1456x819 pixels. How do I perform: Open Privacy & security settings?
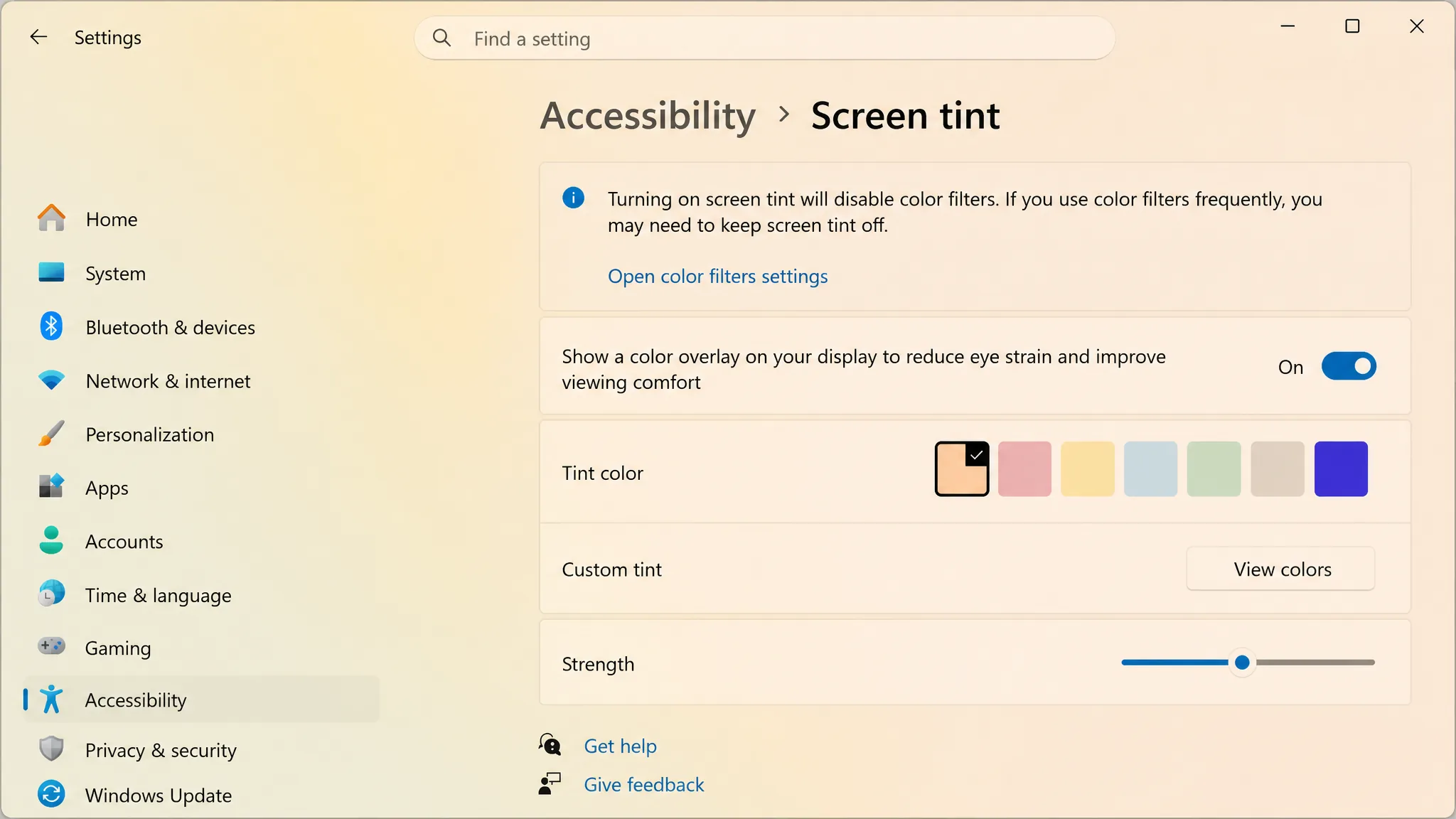click(x=201, y=750)
